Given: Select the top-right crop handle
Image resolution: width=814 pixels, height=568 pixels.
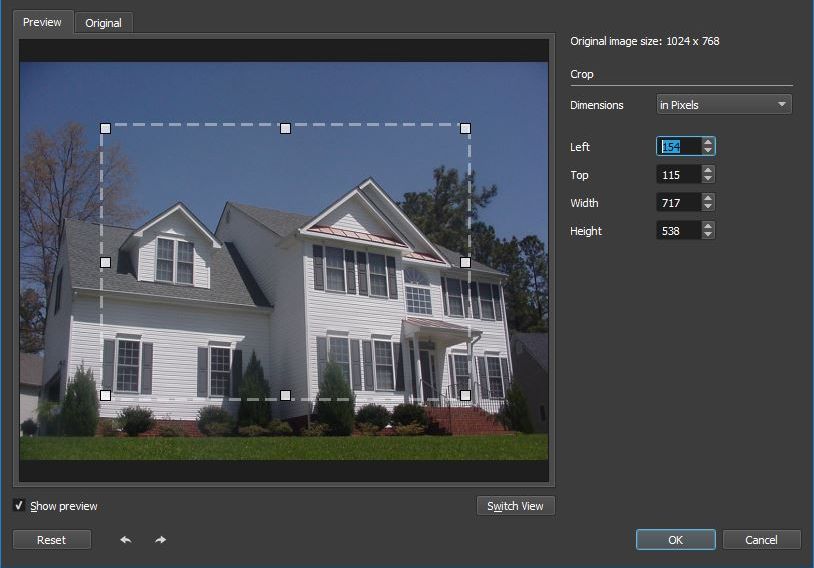Looking at the screenshot, I should click(466, 128).
